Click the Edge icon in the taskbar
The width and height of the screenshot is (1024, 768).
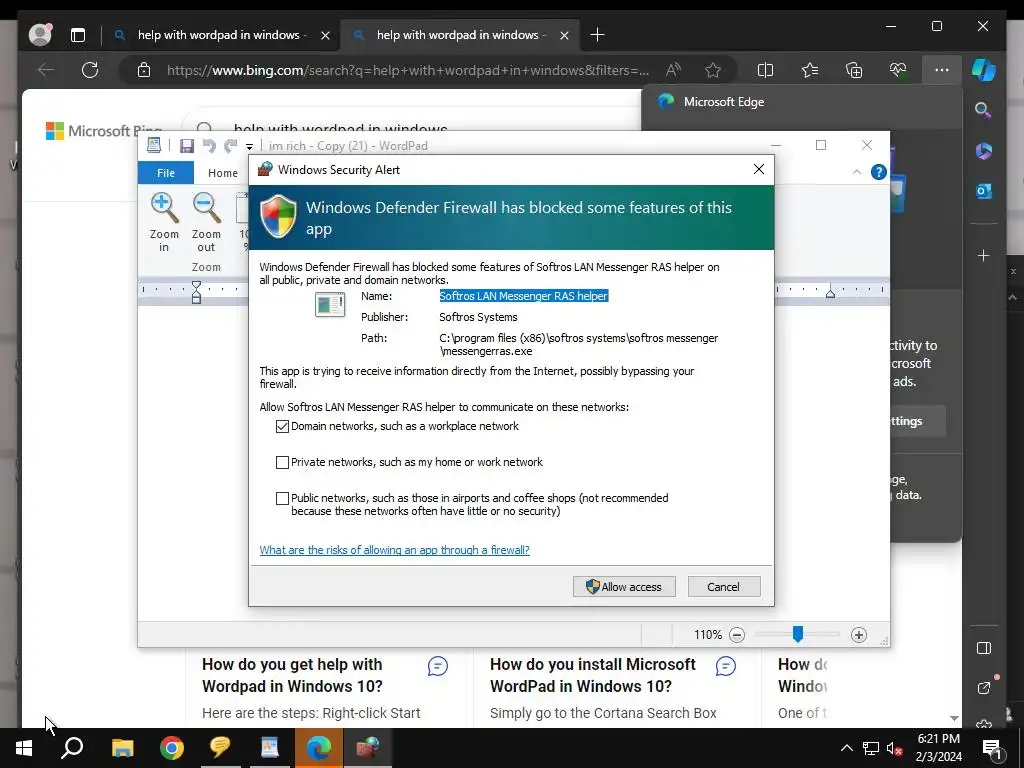(x=319, y=748)
